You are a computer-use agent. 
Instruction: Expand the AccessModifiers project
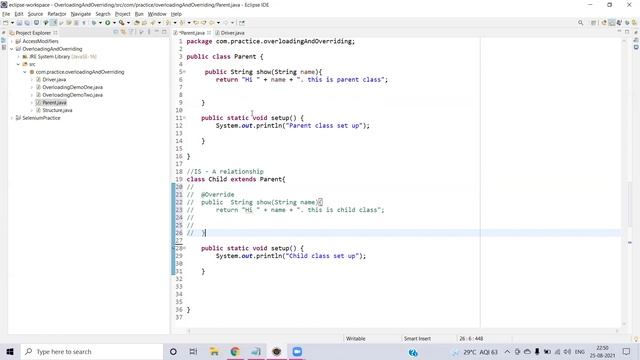click(x=11, y=41)
